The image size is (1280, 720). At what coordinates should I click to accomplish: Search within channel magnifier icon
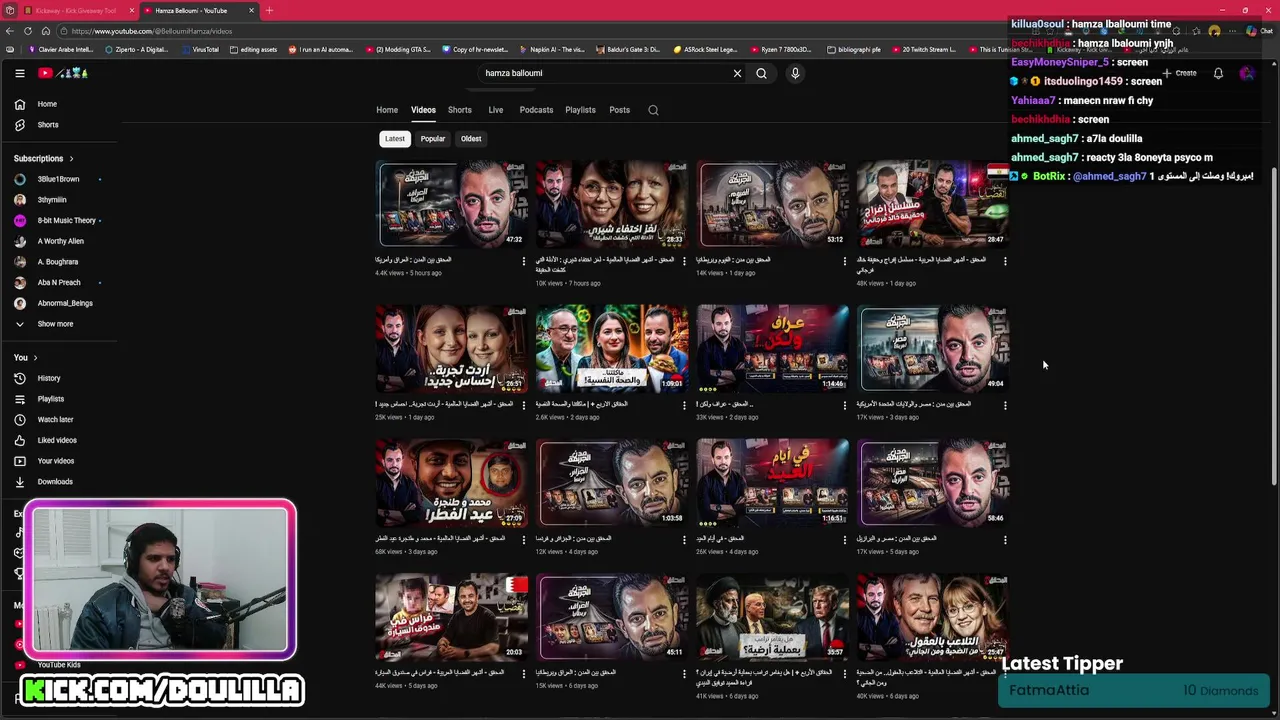(x=653, y=110)
